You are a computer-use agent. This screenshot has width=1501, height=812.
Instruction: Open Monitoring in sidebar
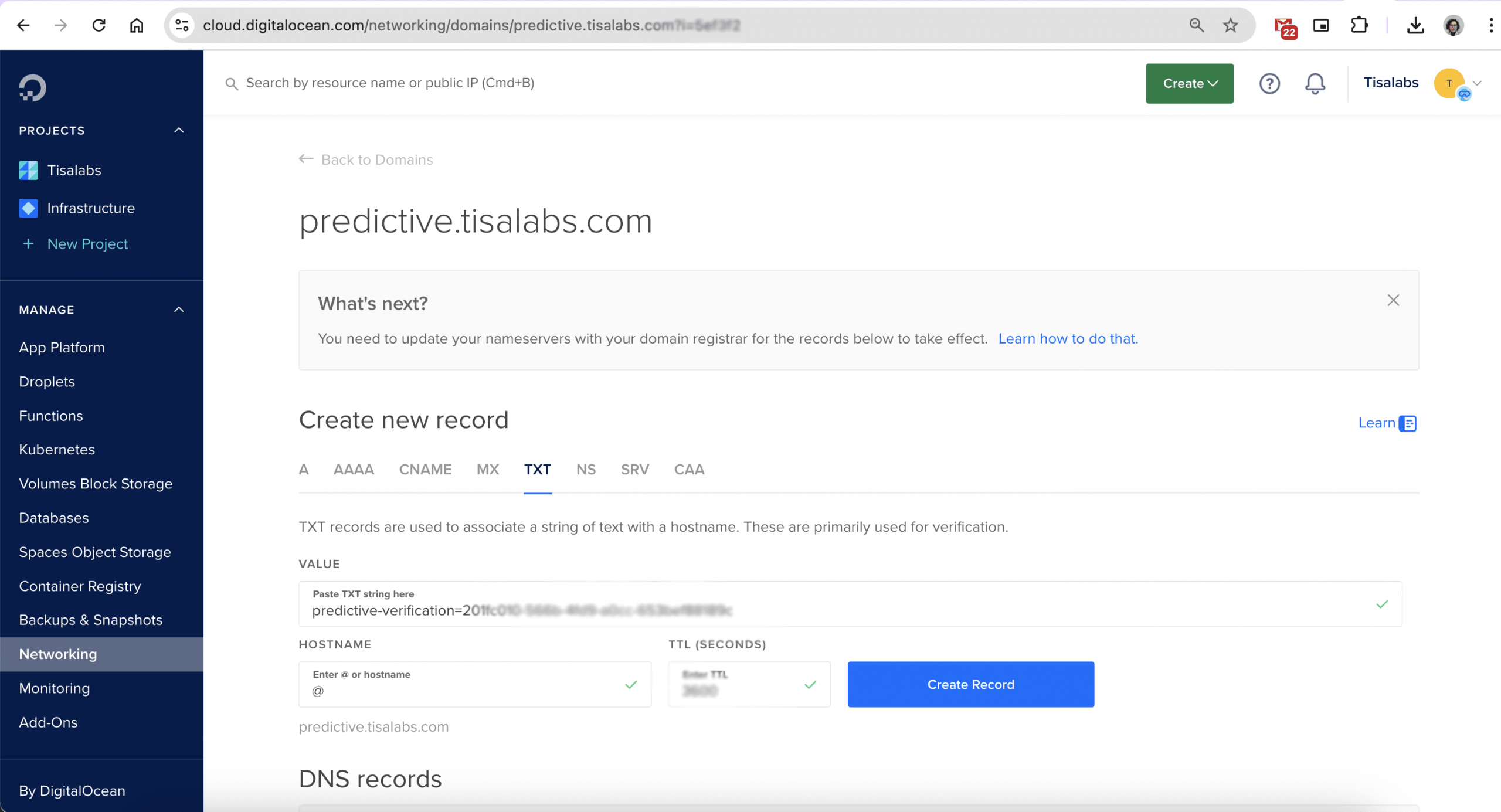[x=55, y=688]
